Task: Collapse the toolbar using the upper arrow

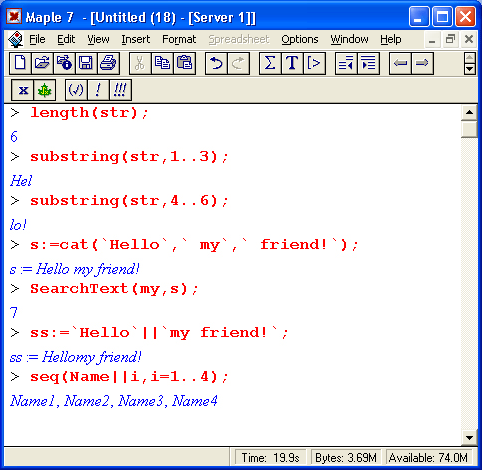Action: 470,58
